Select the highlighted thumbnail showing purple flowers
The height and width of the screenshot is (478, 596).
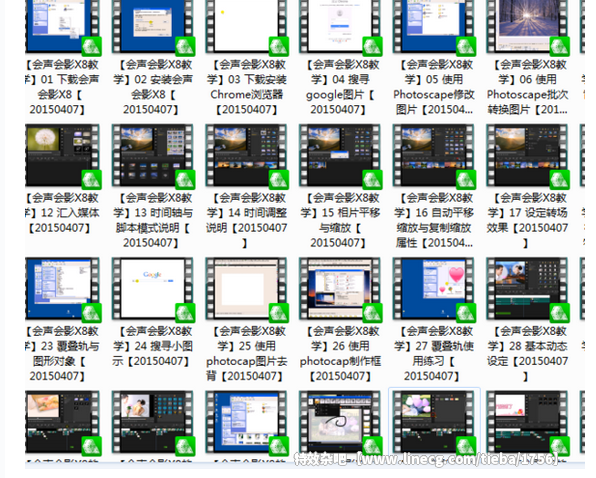(x=433, y=422)
